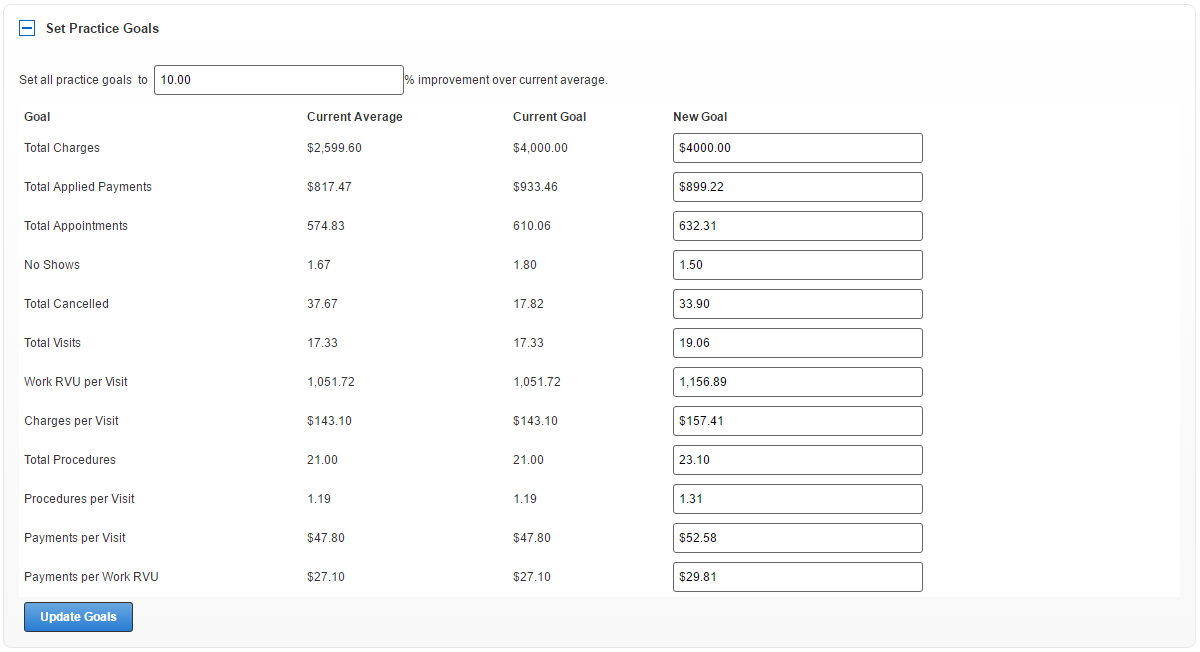1200x652 pixels.
Task: Click the Work RVU per Visit goal field
Action: [x=797, y=382]
